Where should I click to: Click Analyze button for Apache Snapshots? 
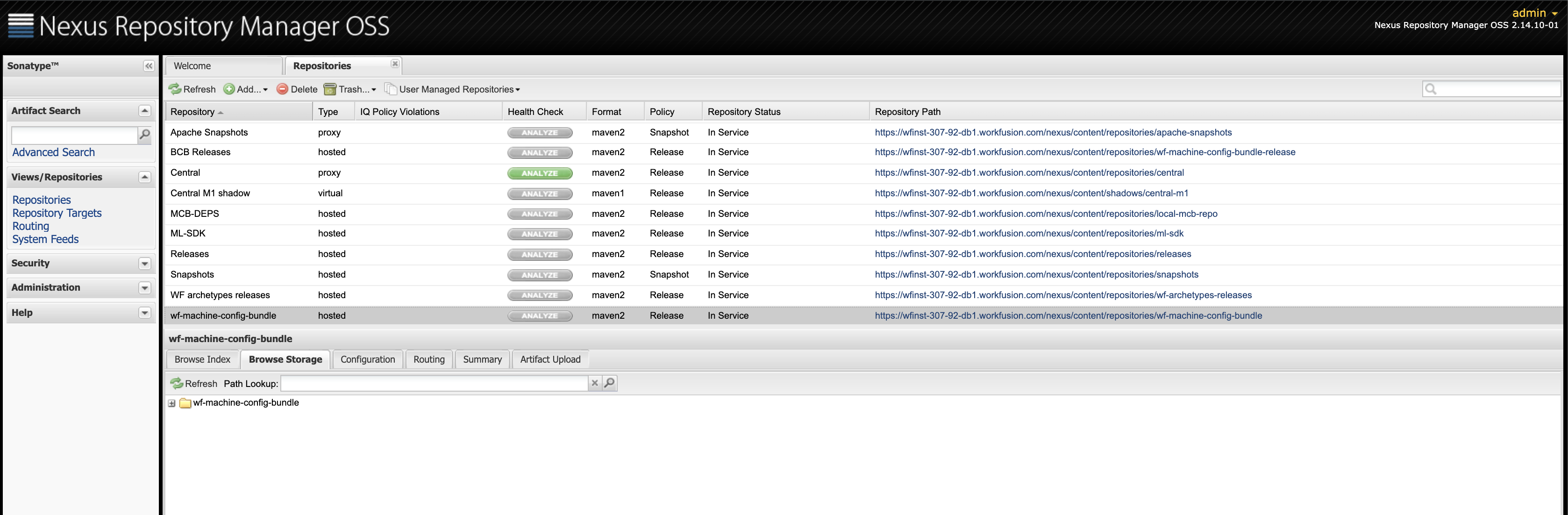[540, 133]
